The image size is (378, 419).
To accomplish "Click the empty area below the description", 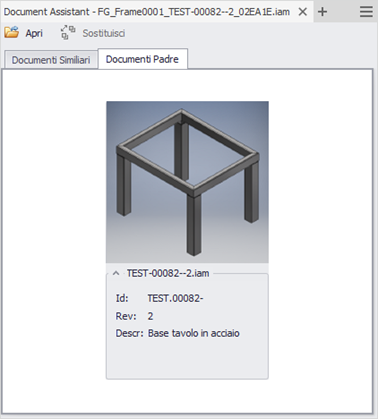I will coord(187,359).
